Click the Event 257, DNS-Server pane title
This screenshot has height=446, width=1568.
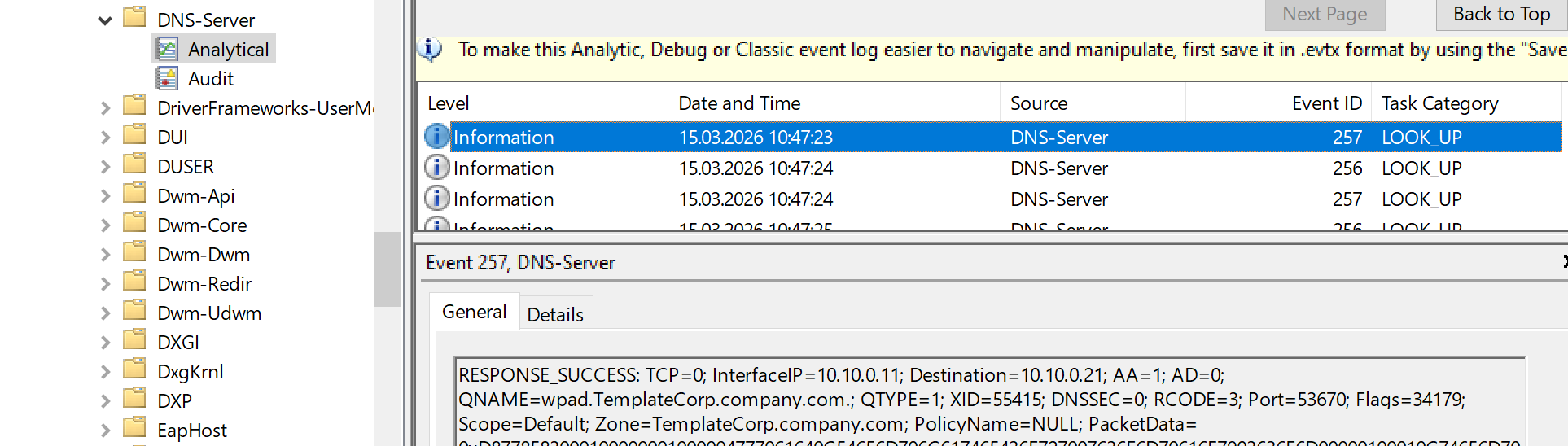(x=520, y=263)
